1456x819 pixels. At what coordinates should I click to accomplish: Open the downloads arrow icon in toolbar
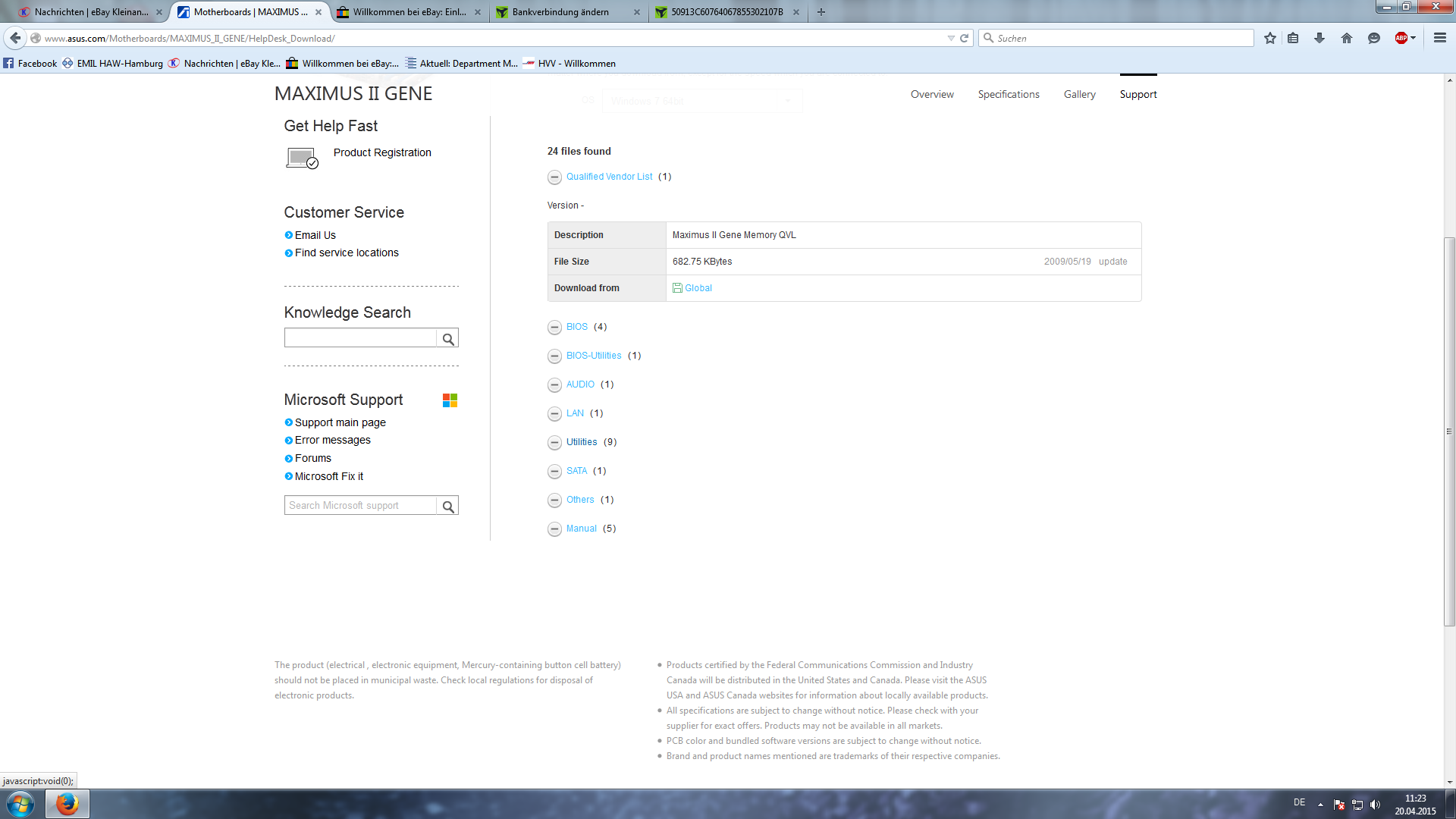[x=1319, y=38]
